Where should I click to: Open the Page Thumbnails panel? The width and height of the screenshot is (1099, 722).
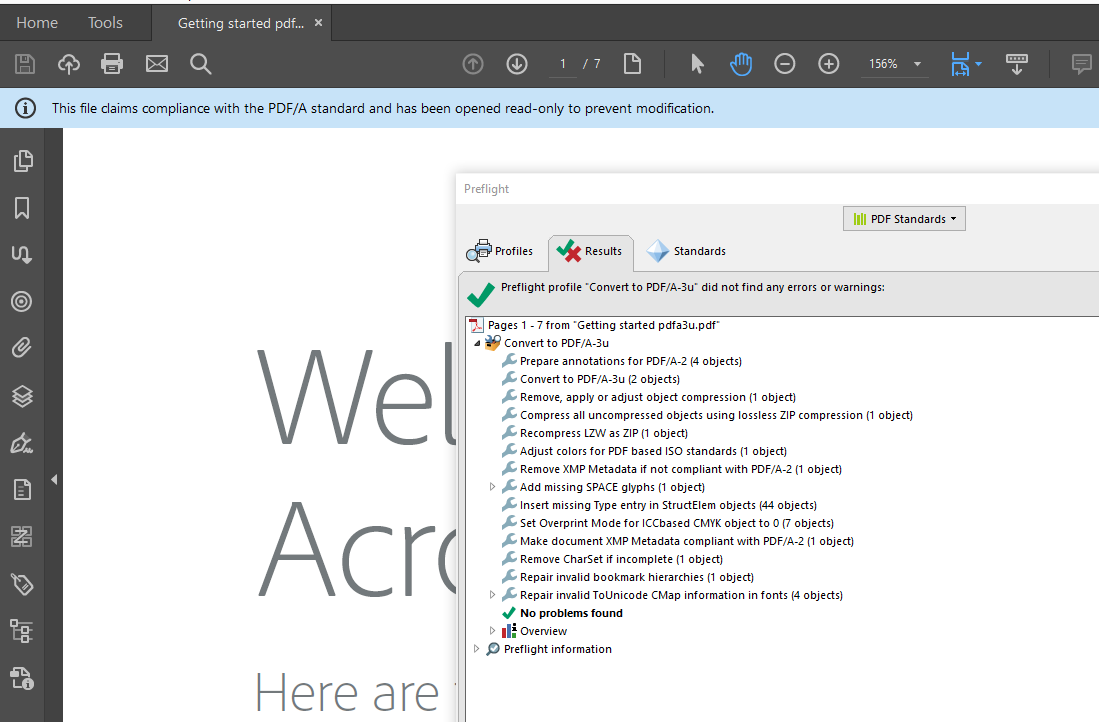[22, 161]
